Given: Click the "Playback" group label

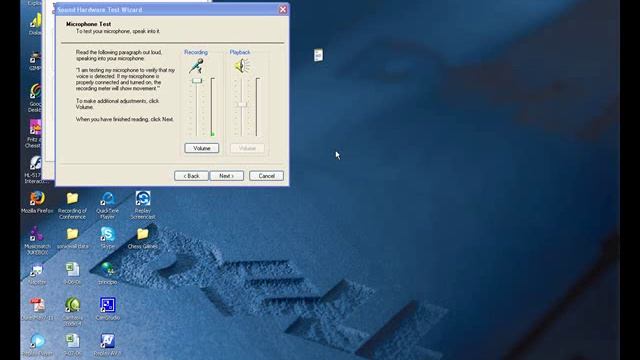Looking at the screenshot, I should [240, 52].
